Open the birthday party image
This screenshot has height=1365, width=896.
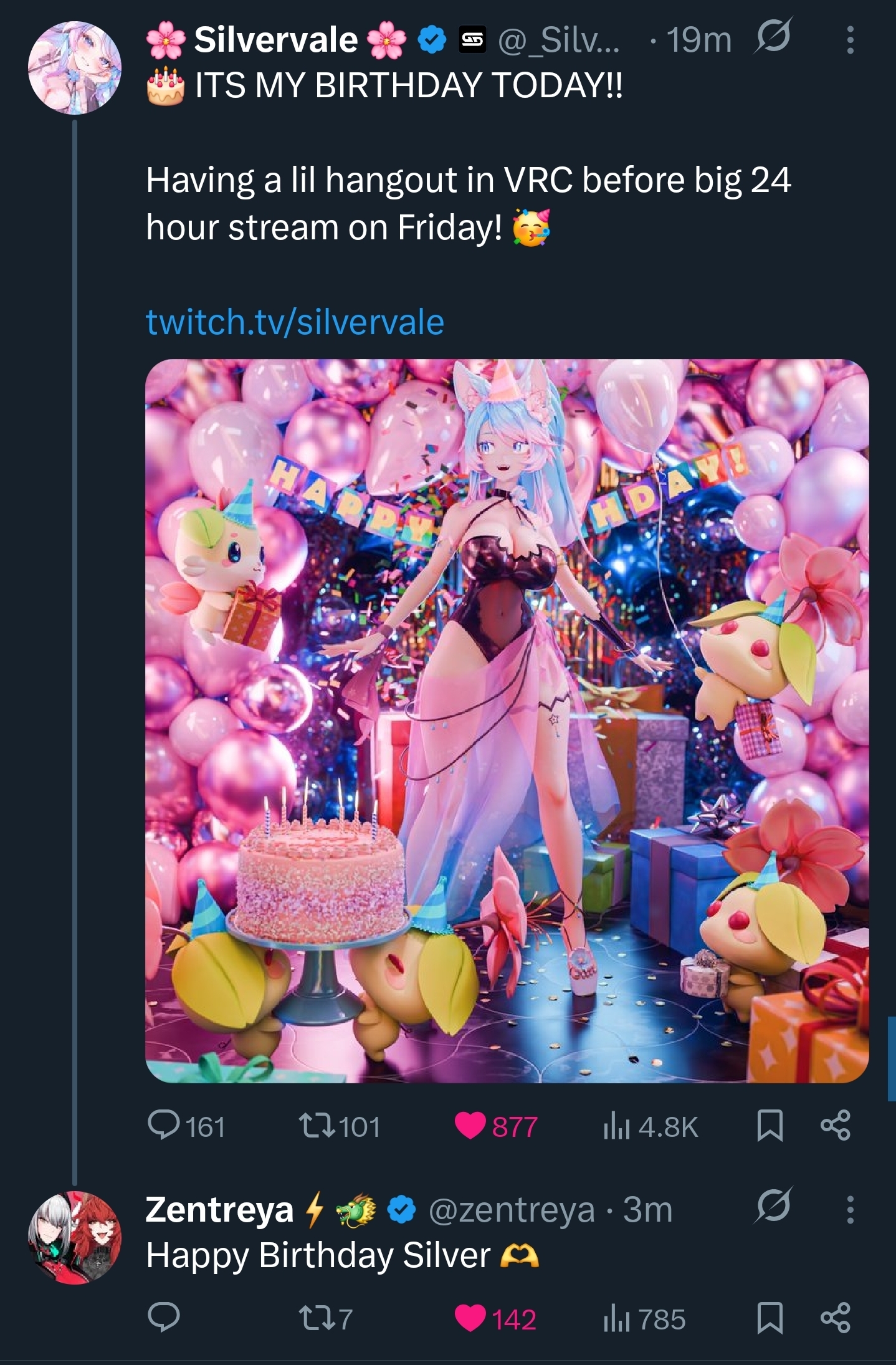coord(507,721)
